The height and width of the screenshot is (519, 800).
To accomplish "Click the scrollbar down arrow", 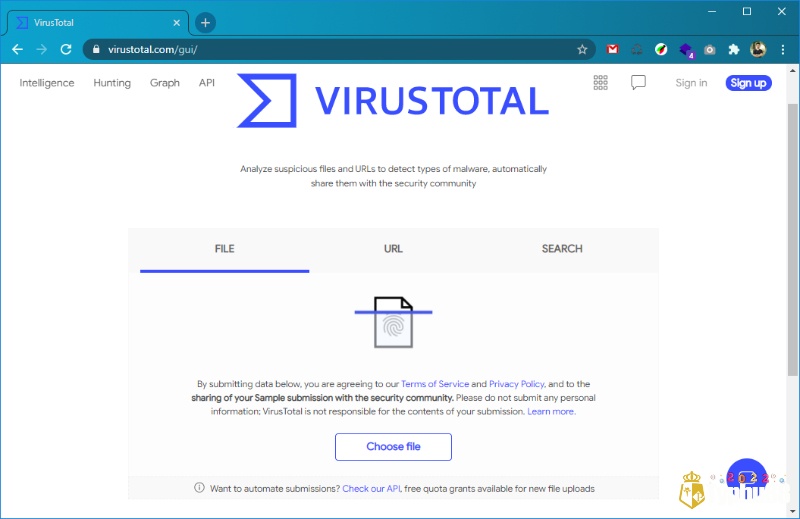I will (792, 511).
